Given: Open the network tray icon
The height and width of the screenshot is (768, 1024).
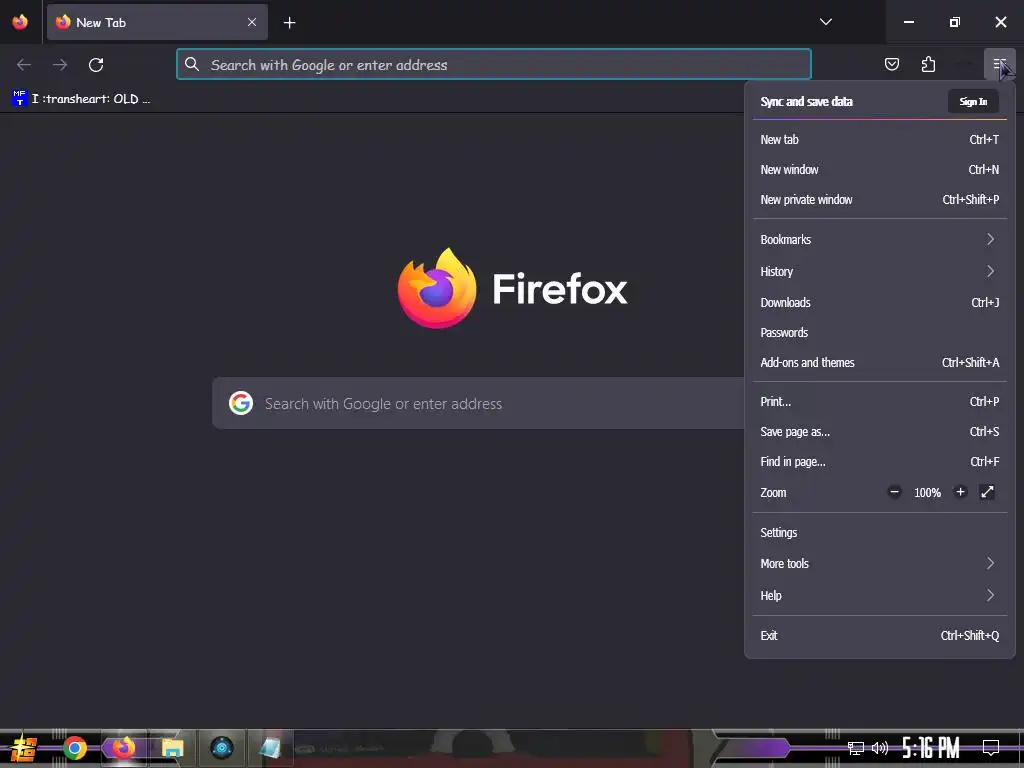Looking at the screenshot, I should point(855,748).
